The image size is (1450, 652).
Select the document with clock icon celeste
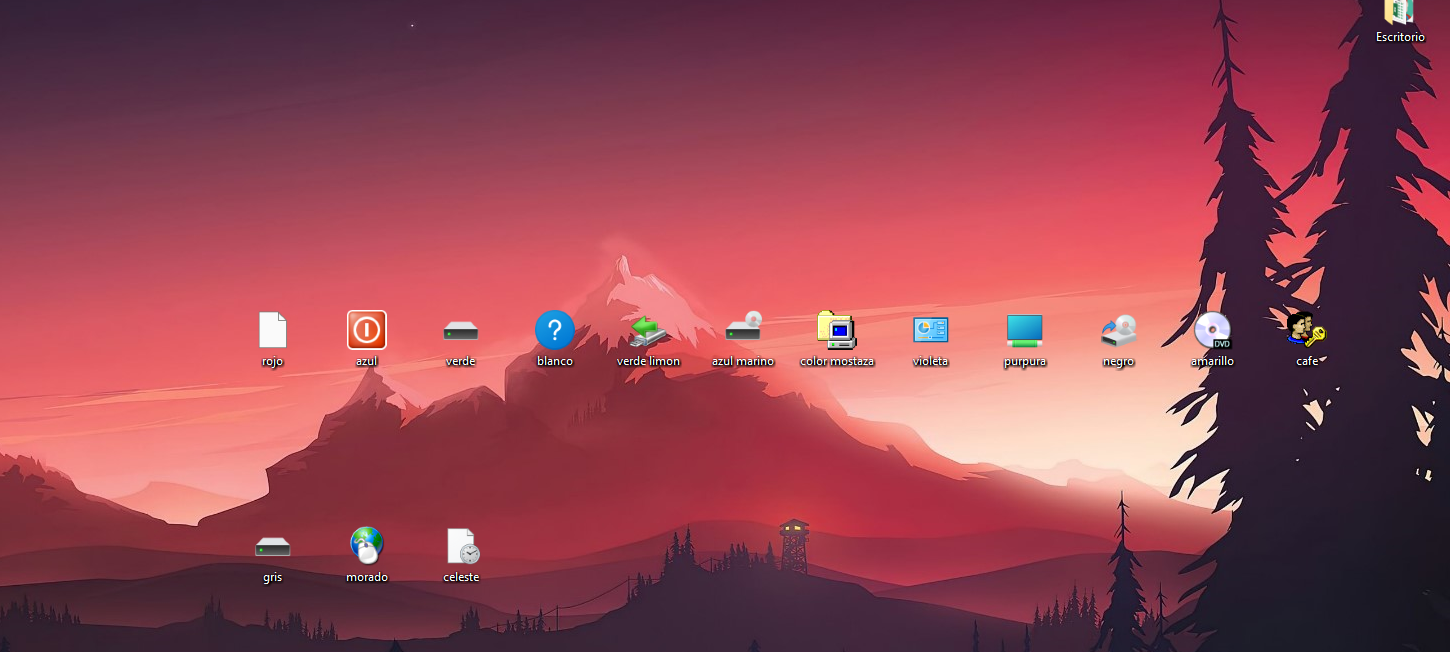(462, 546)
